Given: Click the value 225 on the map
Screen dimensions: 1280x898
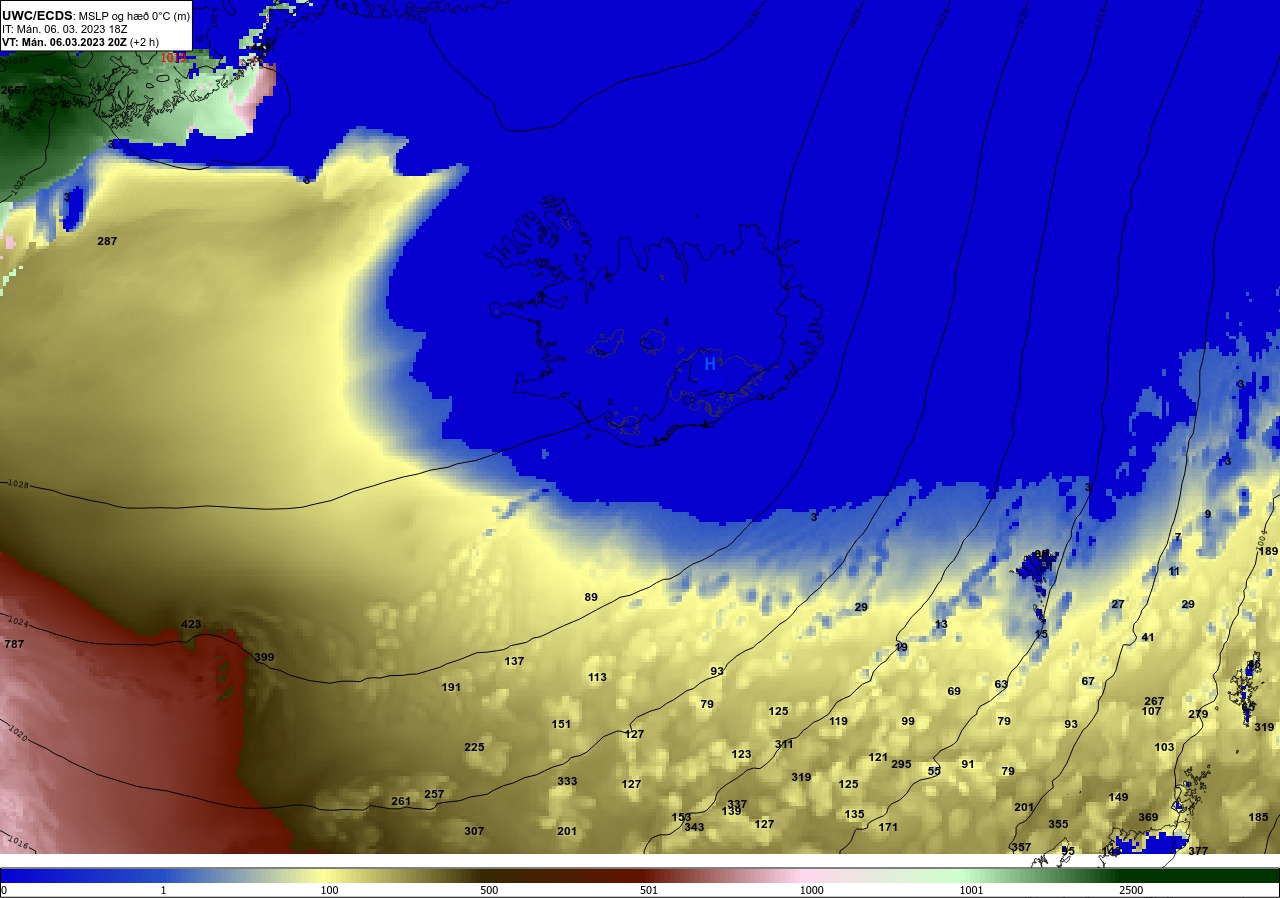Looking at the screenshot, I should [474, 747].
